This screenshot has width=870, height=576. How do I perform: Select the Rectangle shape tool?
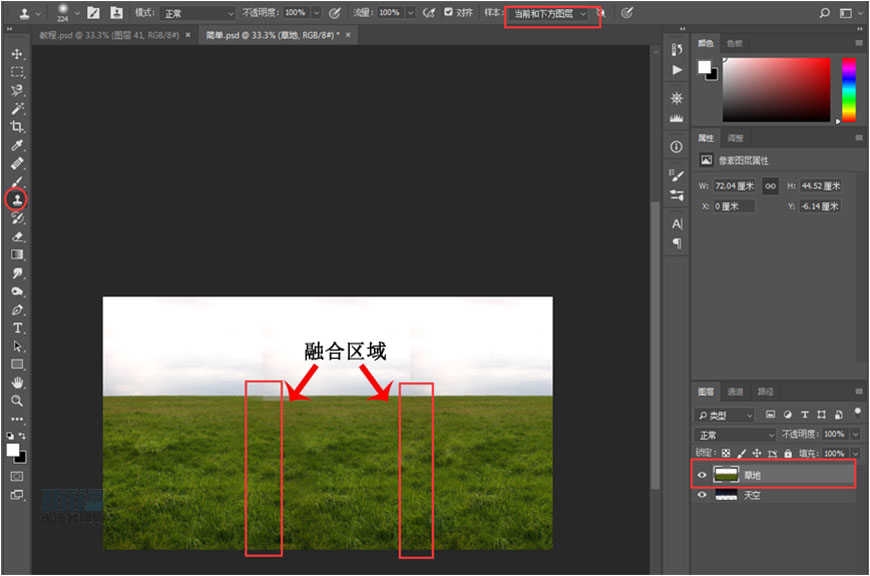(x=17, y=365)
